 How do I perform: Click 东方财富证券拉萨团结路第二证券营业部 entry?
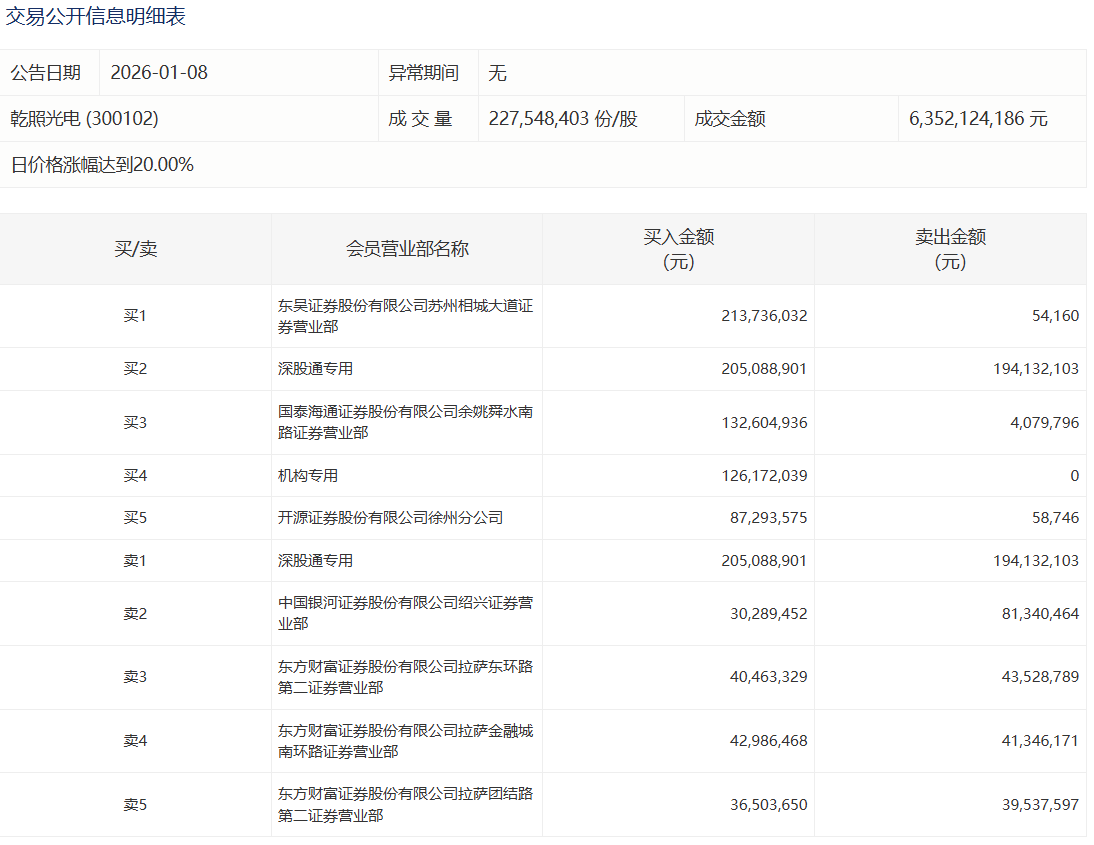click(x=405, y=804)
